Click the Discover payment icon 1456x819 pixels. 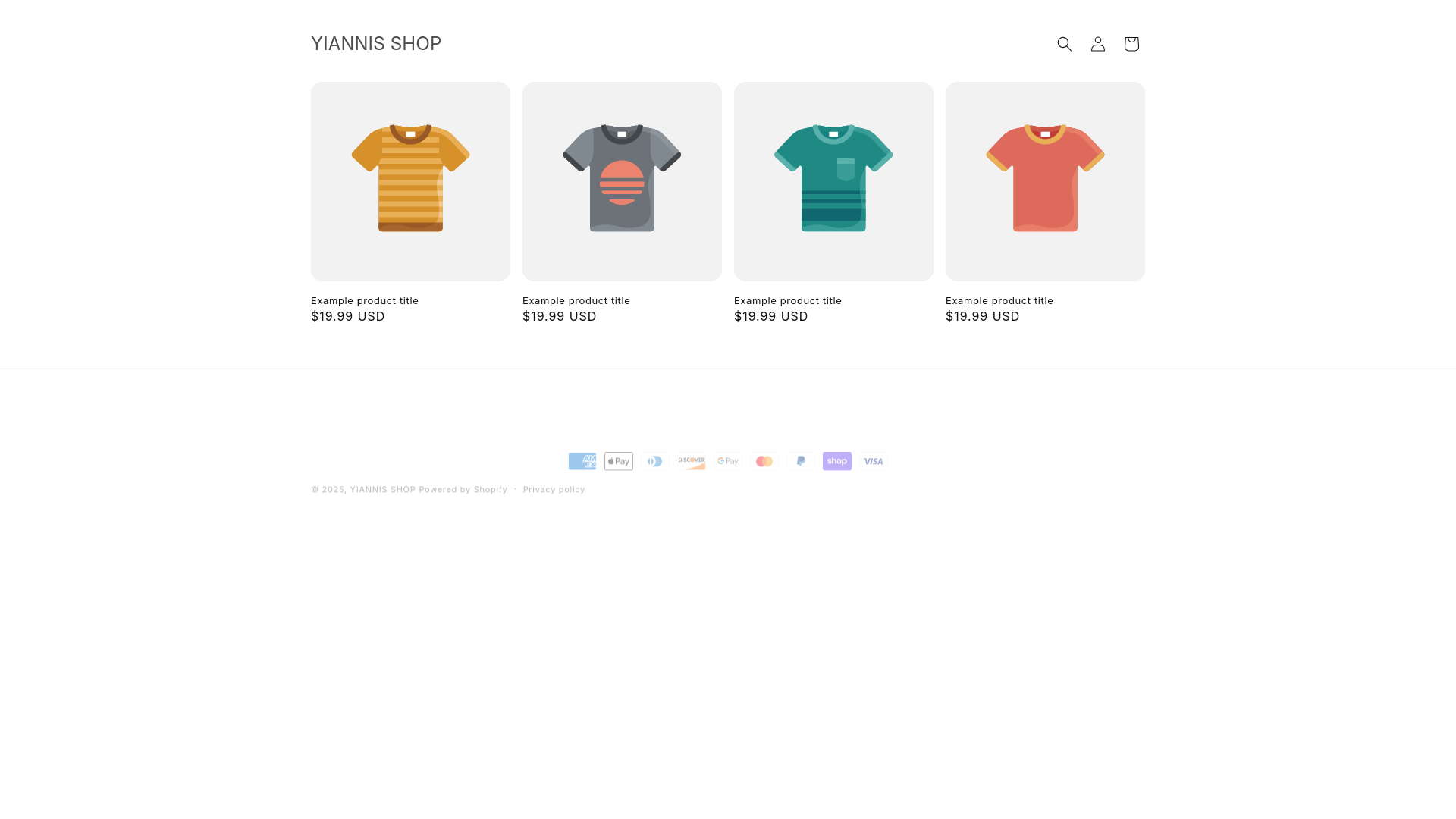tap(692, 461)
